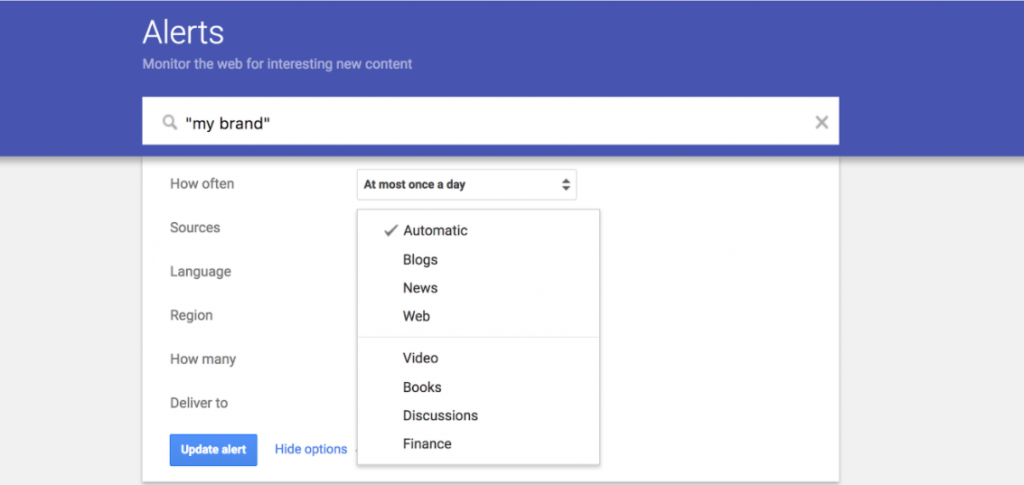
Task: Open the "At most once a day" dropdown
Action: point(466,185)
